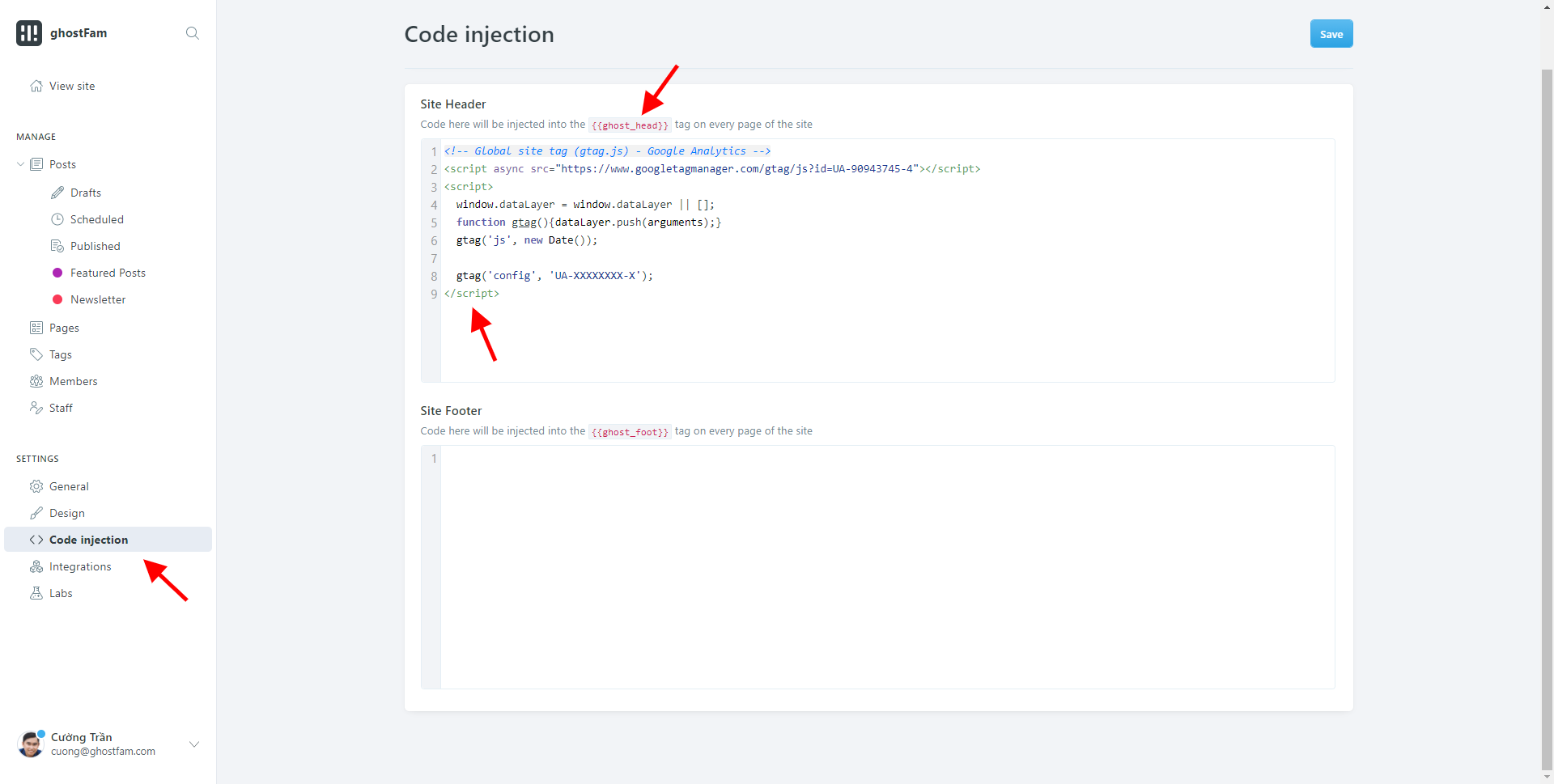The height and width of the screenshot is (784, 1554).
Task: Click the red Newsletter dot
Action: coord(57,299)
